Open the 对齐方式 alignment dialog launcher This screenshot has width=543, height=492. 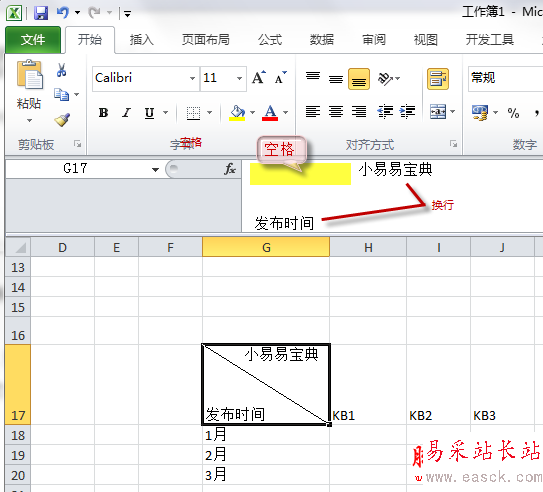453,144
